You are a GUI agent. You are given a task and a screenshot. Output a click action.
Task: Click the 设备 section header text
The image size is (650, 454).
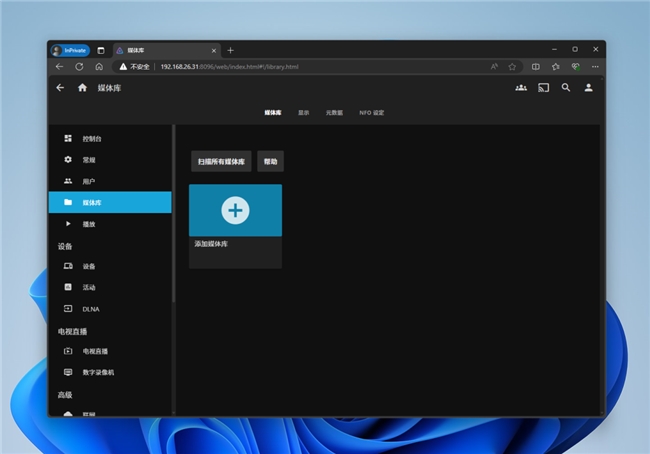coord(65,246)
